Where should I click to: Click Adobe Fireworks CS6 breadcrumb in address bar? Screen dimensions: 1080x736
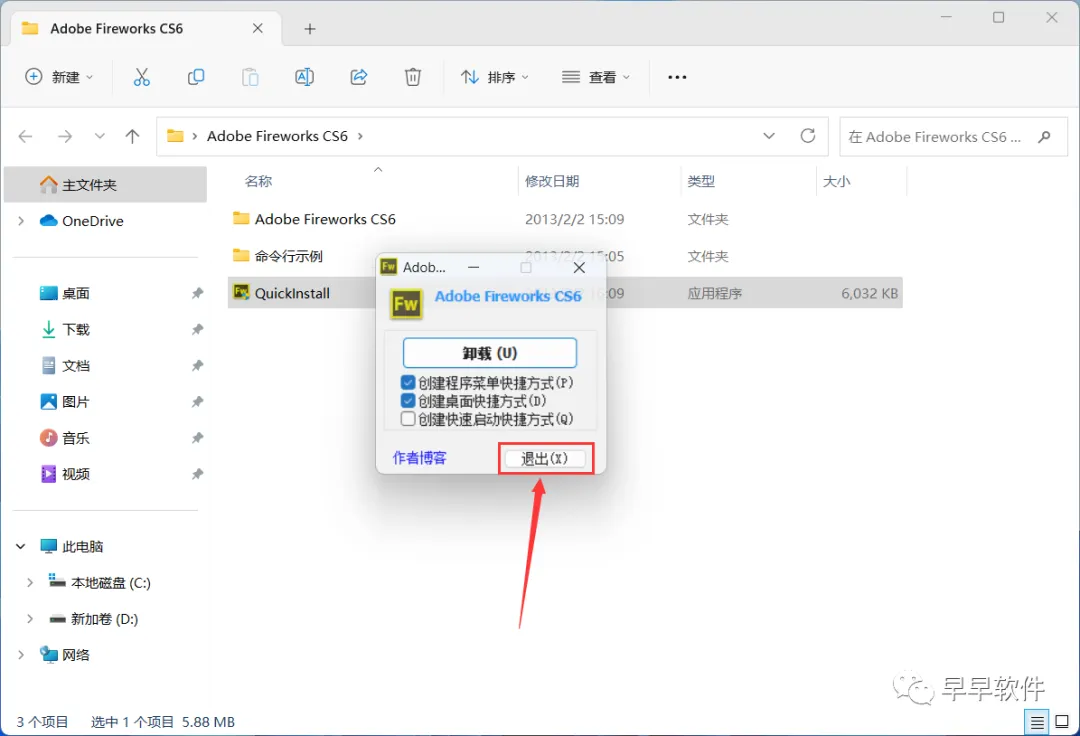[x=277, y=136]
